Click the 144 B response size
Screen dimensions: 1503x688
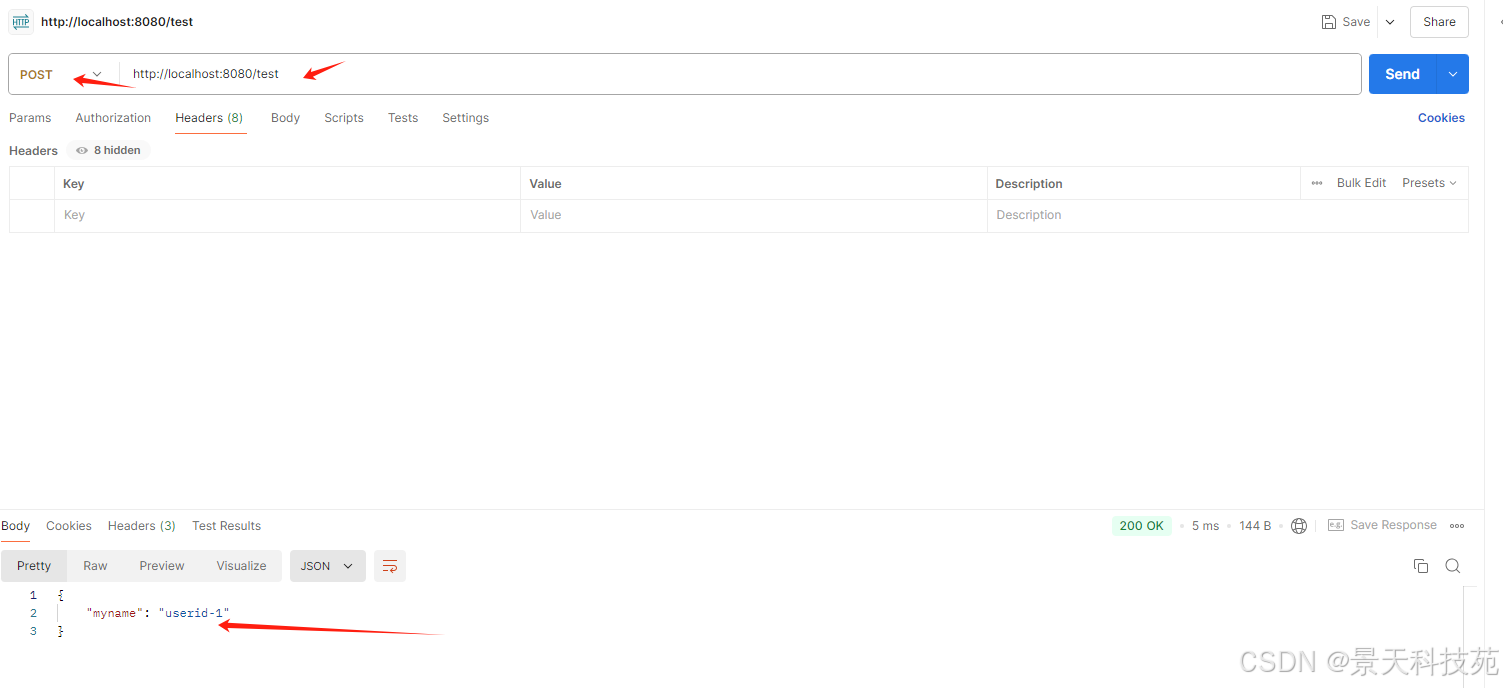pyautogui.click(x=1255, y=526)
